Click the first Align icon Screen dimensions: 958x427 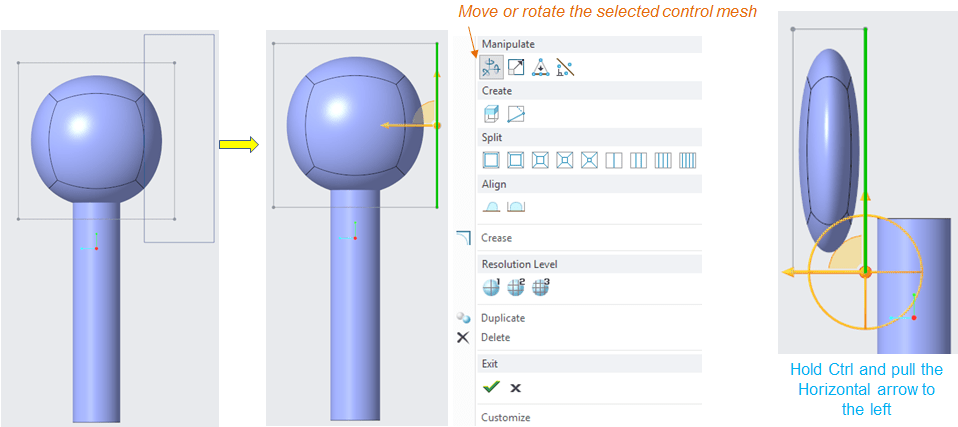[491, 206]
